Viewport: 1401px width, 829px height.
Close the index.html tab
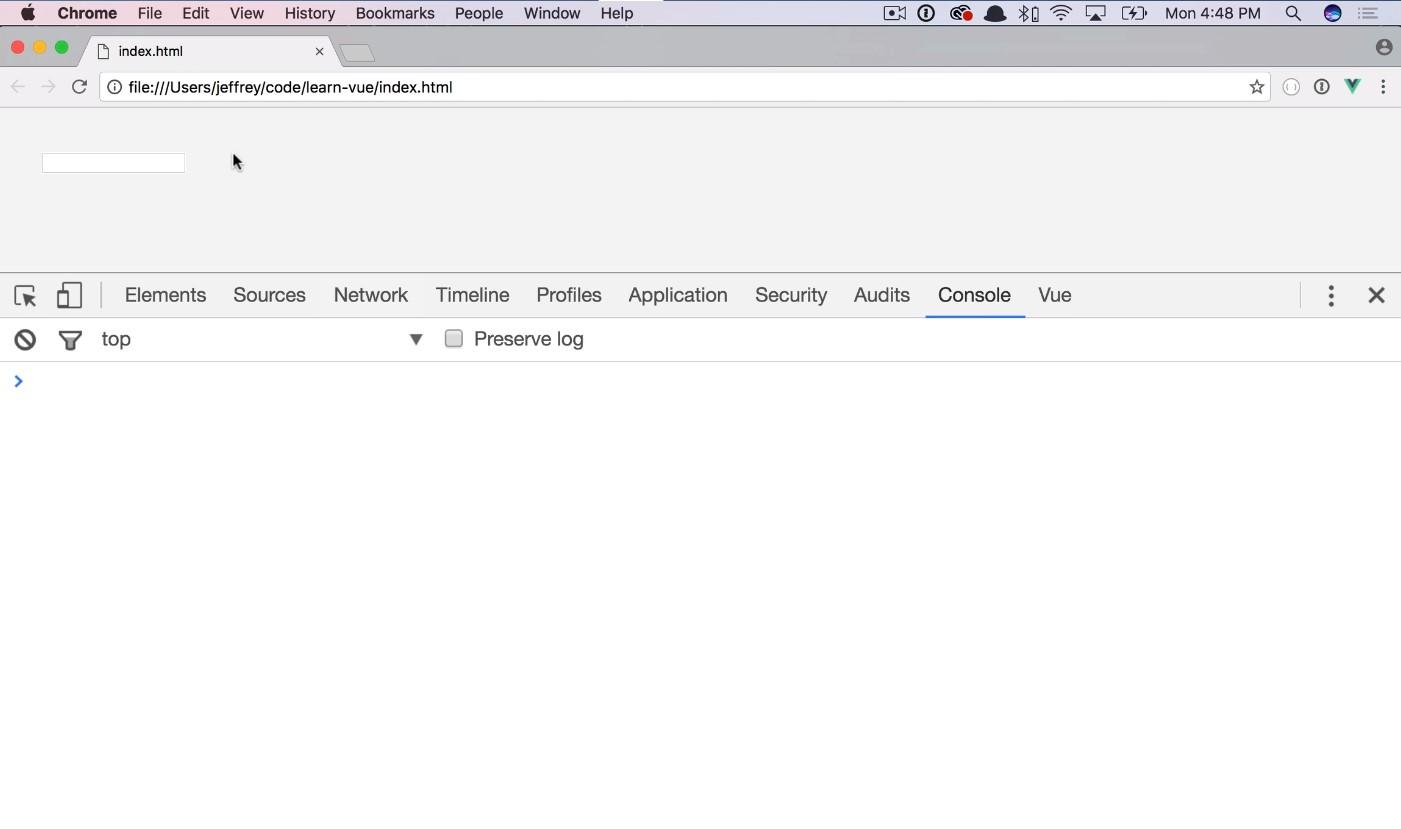[319, 51]
